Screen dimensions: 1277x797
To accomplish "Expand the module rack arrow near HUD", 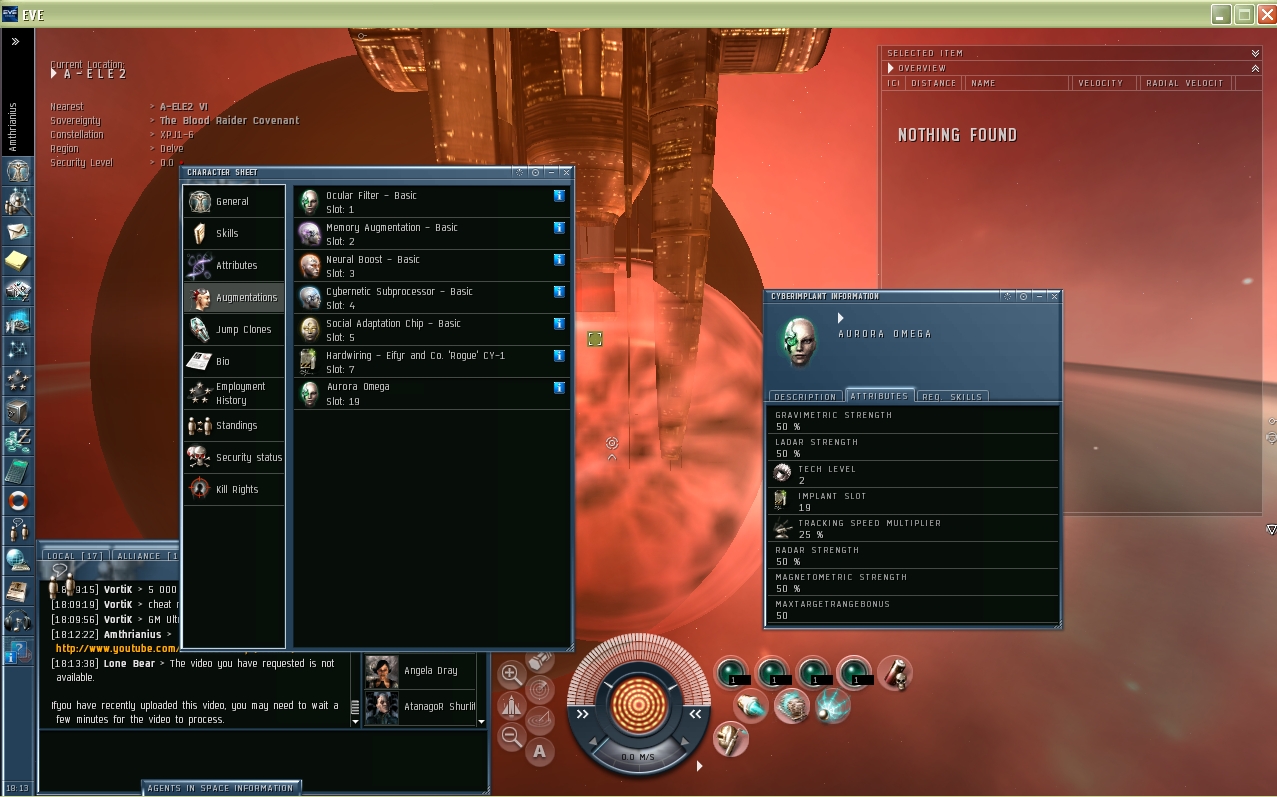I will (699, 766).
